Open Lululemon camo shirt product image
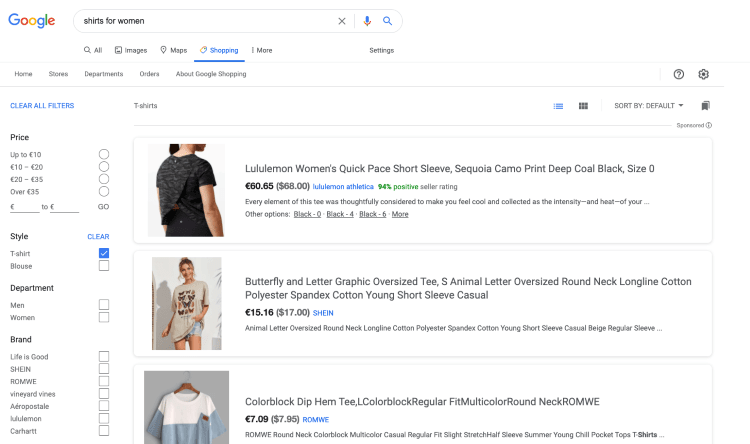 click(186, 190)
